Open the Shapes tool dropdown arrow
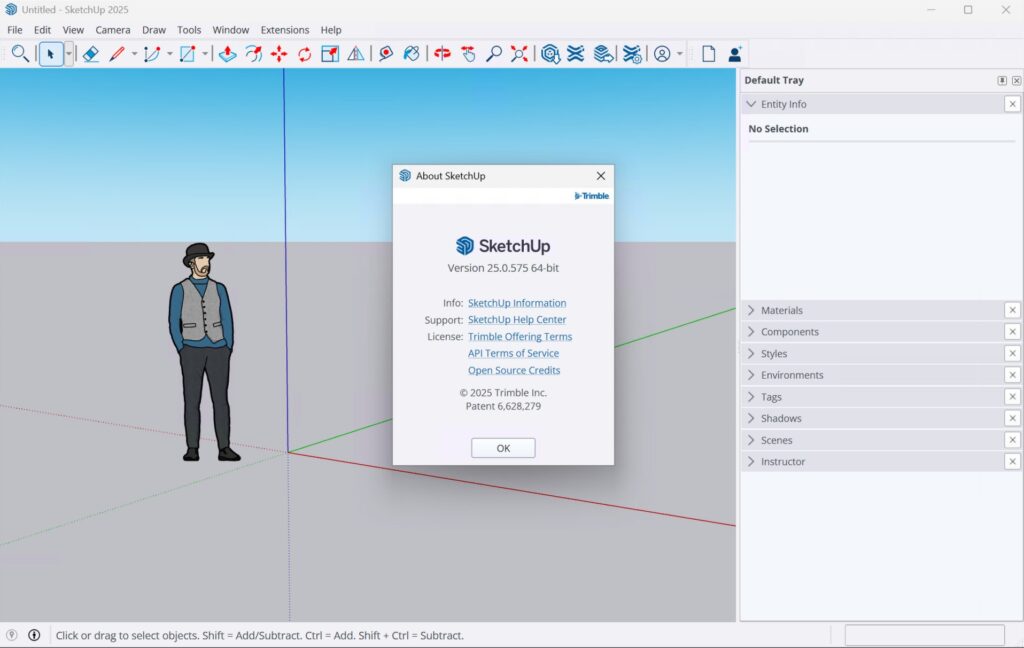 tap(205, 54)
